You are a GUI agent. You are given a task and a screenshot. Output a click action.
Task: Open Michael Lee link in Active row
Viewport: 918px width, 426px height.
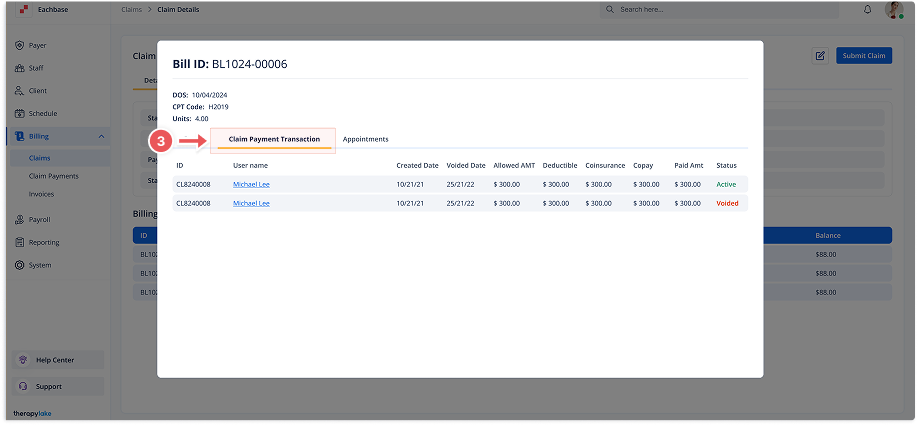point(251,184)
